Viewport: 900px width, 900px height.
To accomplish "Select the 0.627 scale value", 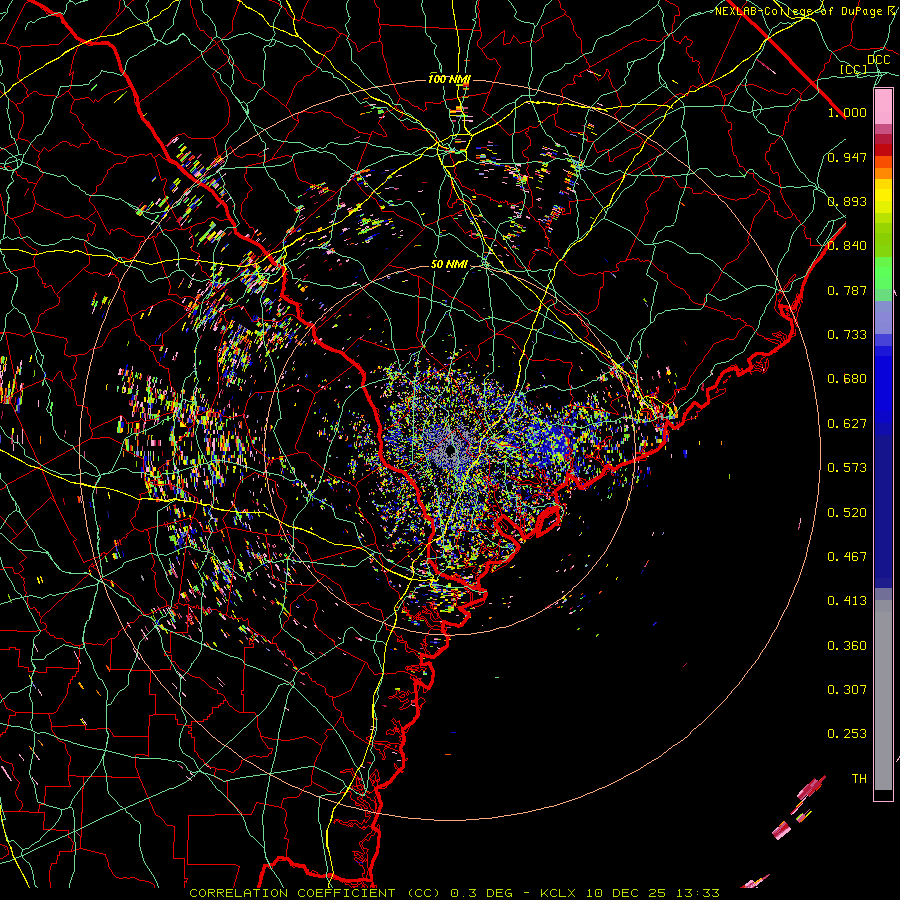I will coord(847,424).
